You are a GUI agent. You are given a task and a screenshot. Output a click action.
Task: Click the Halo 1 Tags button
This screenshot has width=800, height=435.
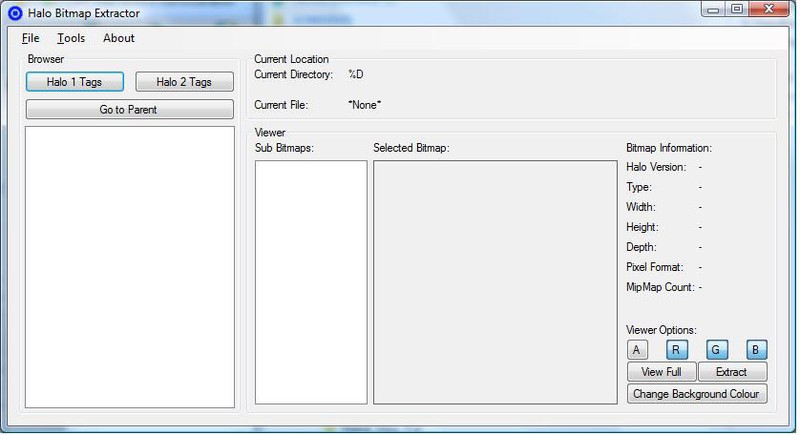[x=74, y=82]
